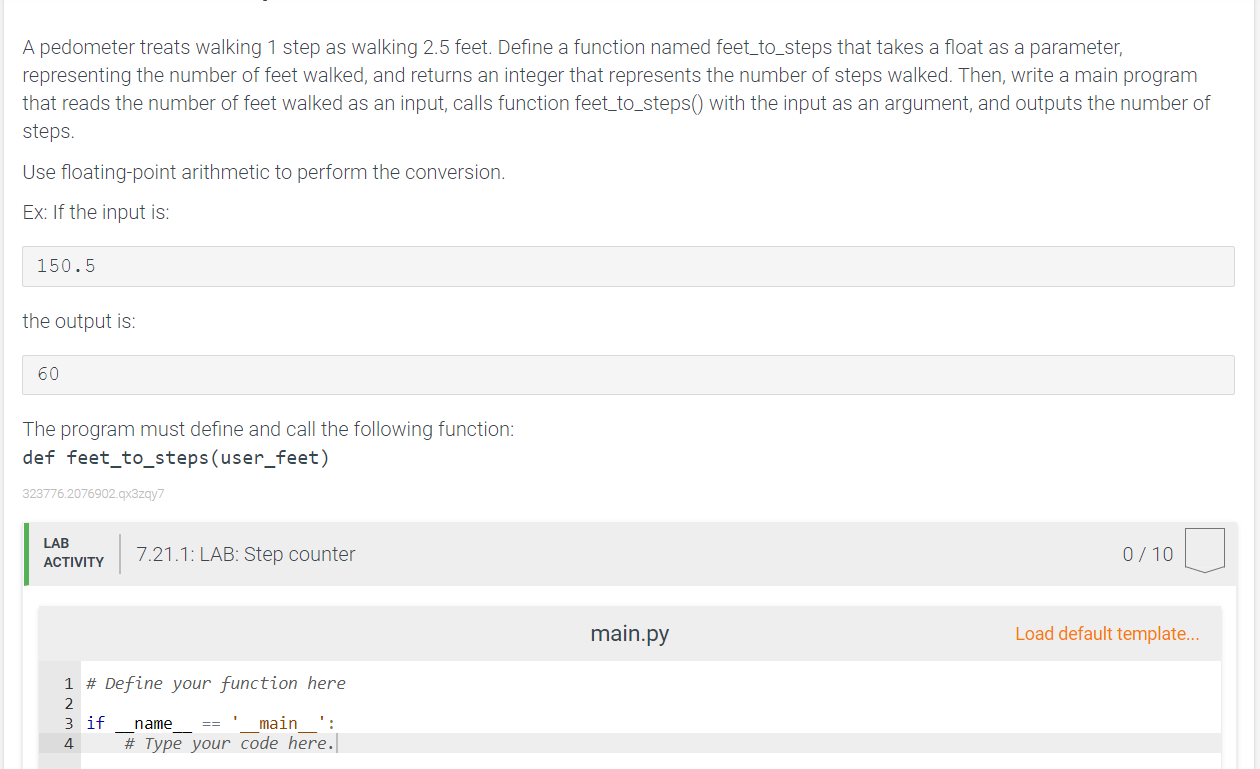Click line number 1 in the gutter

pyautogui.click(x=68, y=684)
